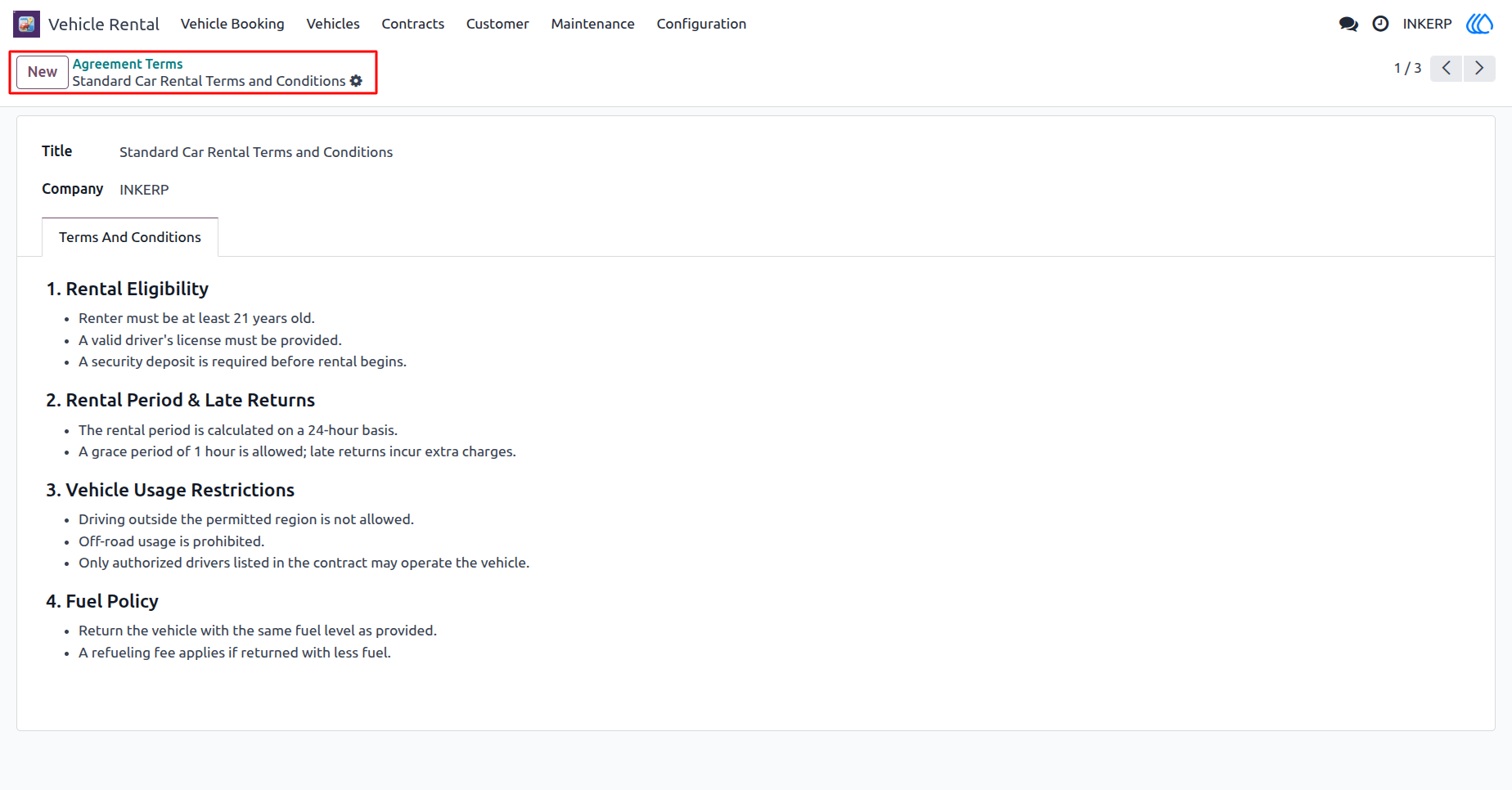Go to previous record arrow
The image size is (1512, 790).
[x=1447, y=68]
